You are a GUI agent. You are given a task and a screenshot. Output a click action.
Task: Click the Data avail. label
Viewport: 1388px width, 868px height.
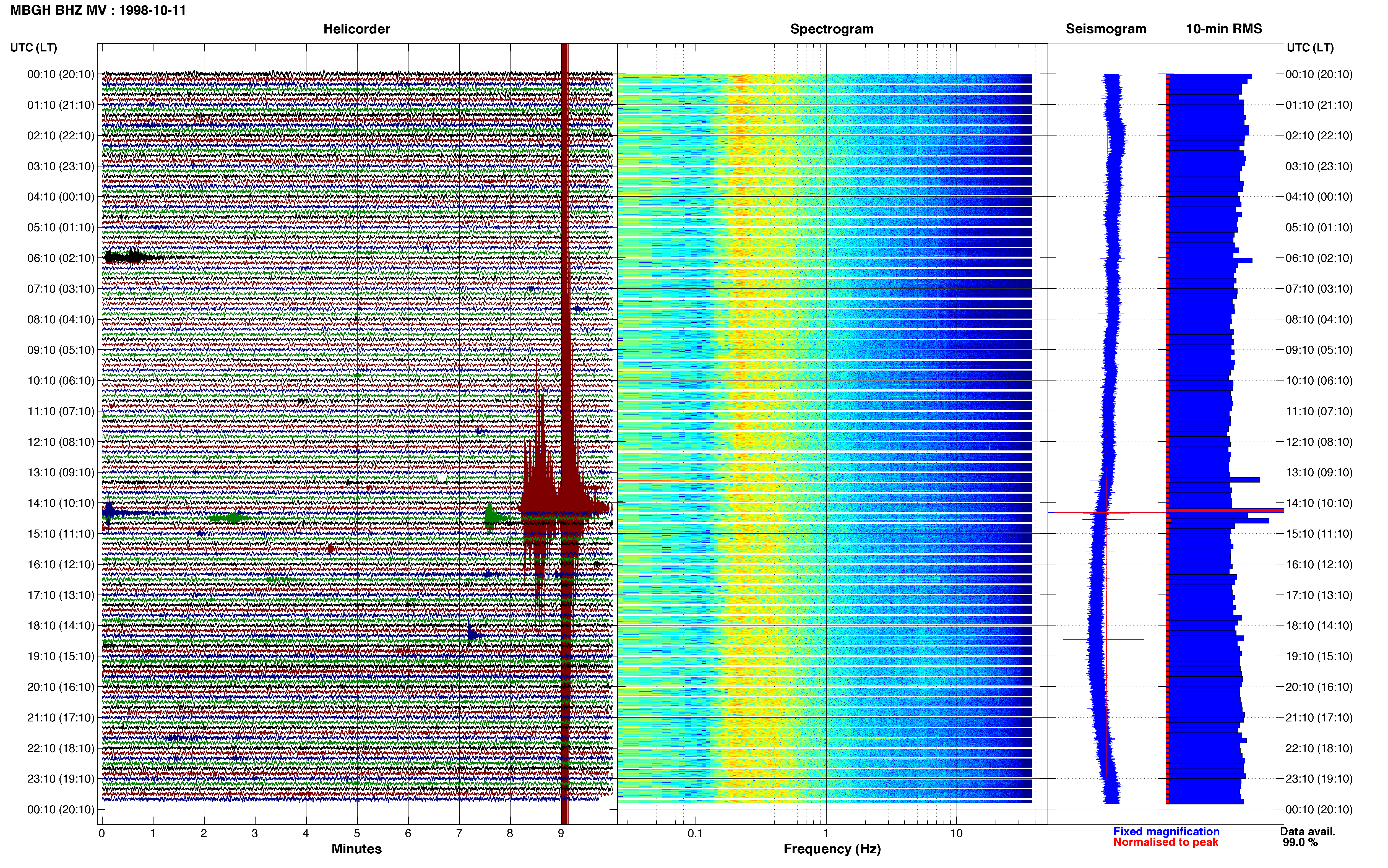coord(1308,831)
